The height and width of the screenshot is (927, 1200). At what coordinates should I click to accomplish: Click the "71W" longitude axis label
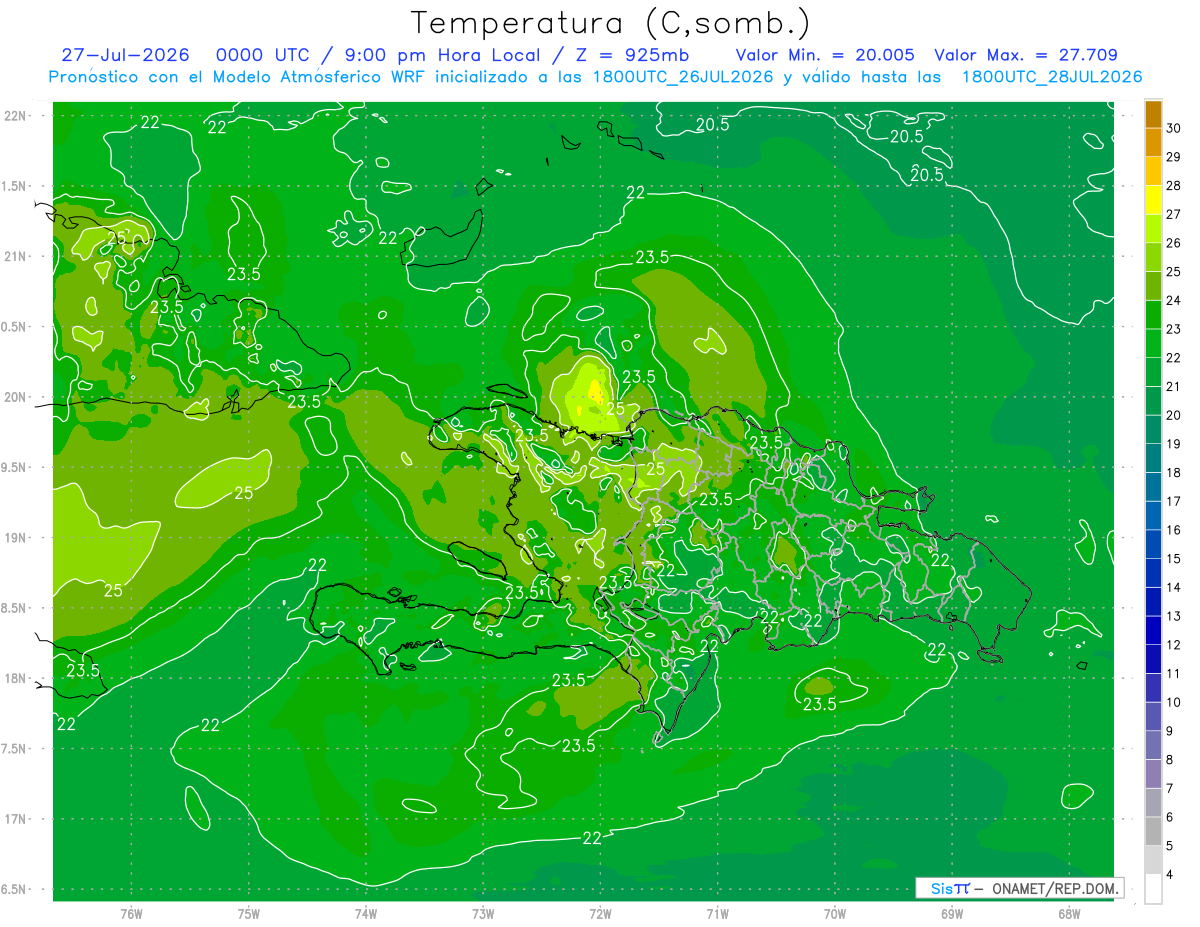[716, 913]
